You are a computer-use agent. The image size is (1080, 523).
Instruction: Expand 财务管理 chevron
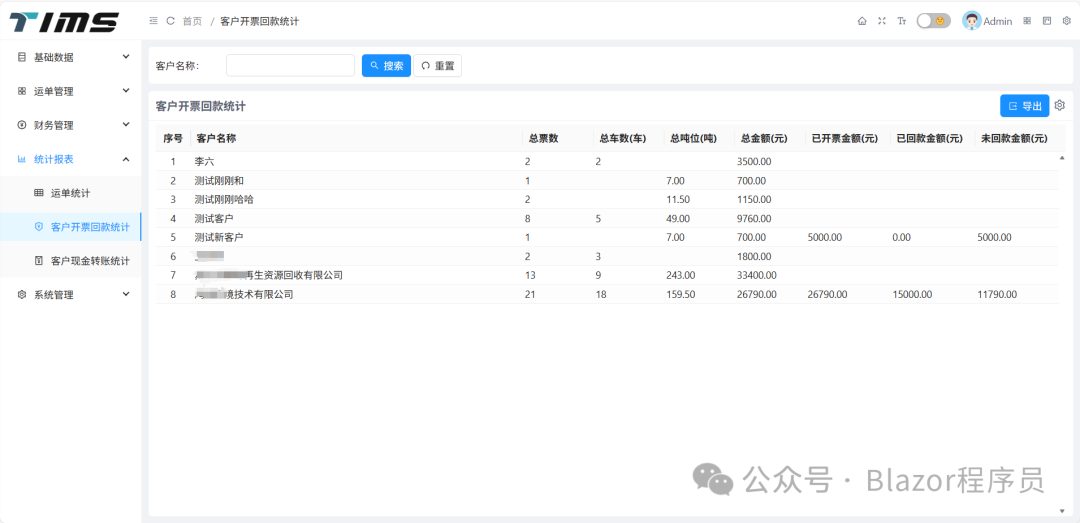coord(126,124)
